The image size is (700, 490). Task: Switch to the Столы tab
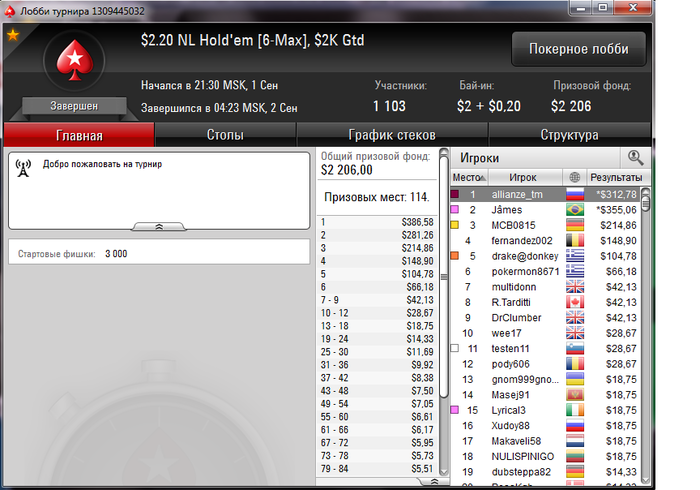(x=225, y=135)
